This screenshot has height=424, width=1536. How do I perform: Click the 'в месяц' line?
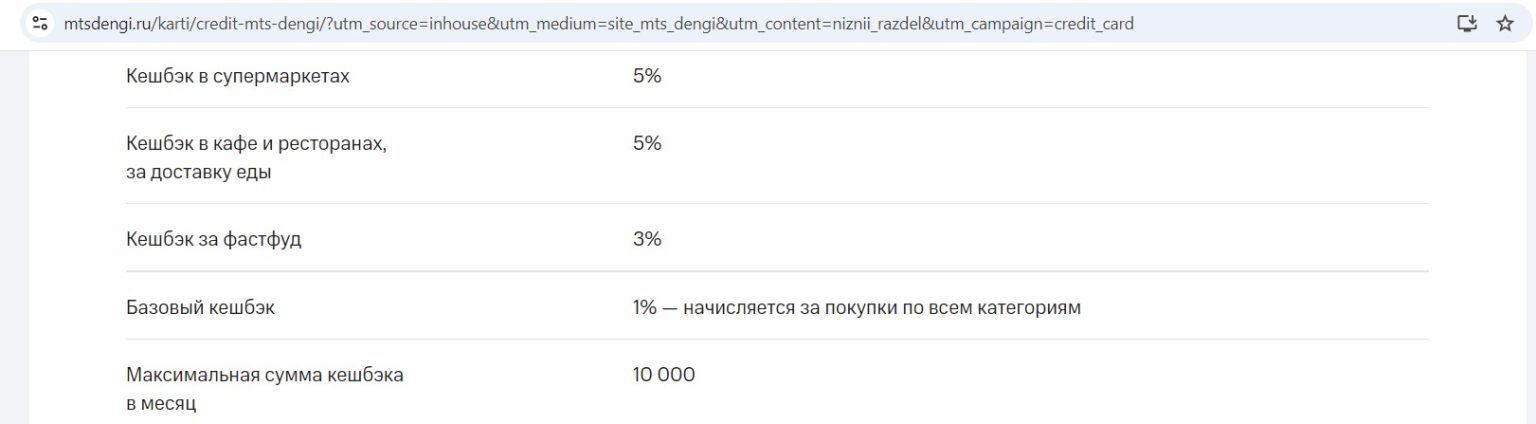click(161, 404)
